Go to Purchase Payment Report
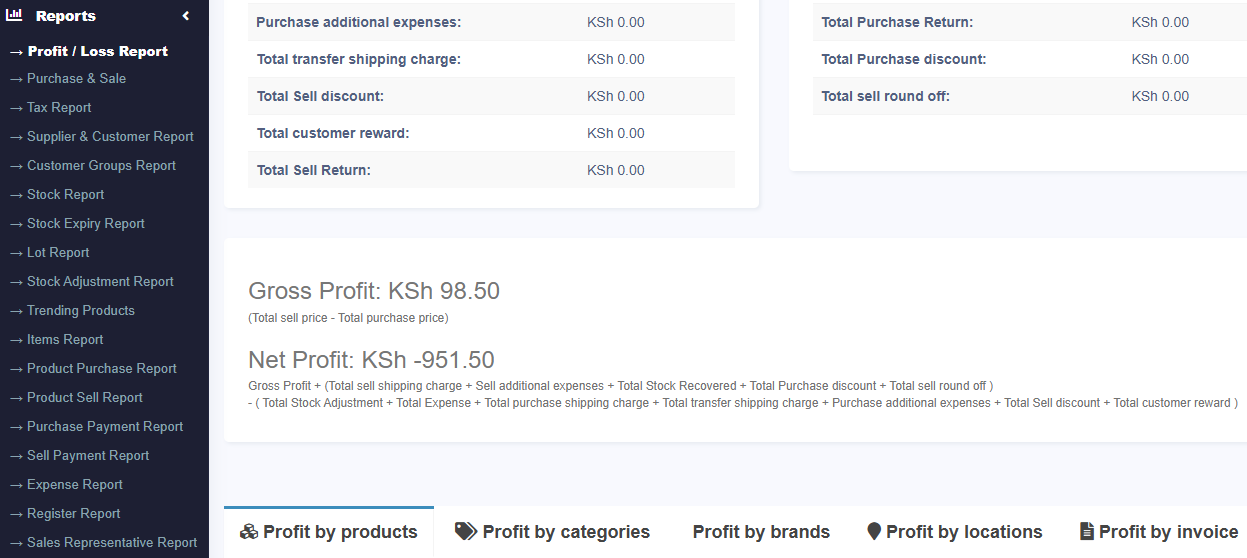Image resolution: width=1247 pixels, height=558 pixels. pos(96,426)
